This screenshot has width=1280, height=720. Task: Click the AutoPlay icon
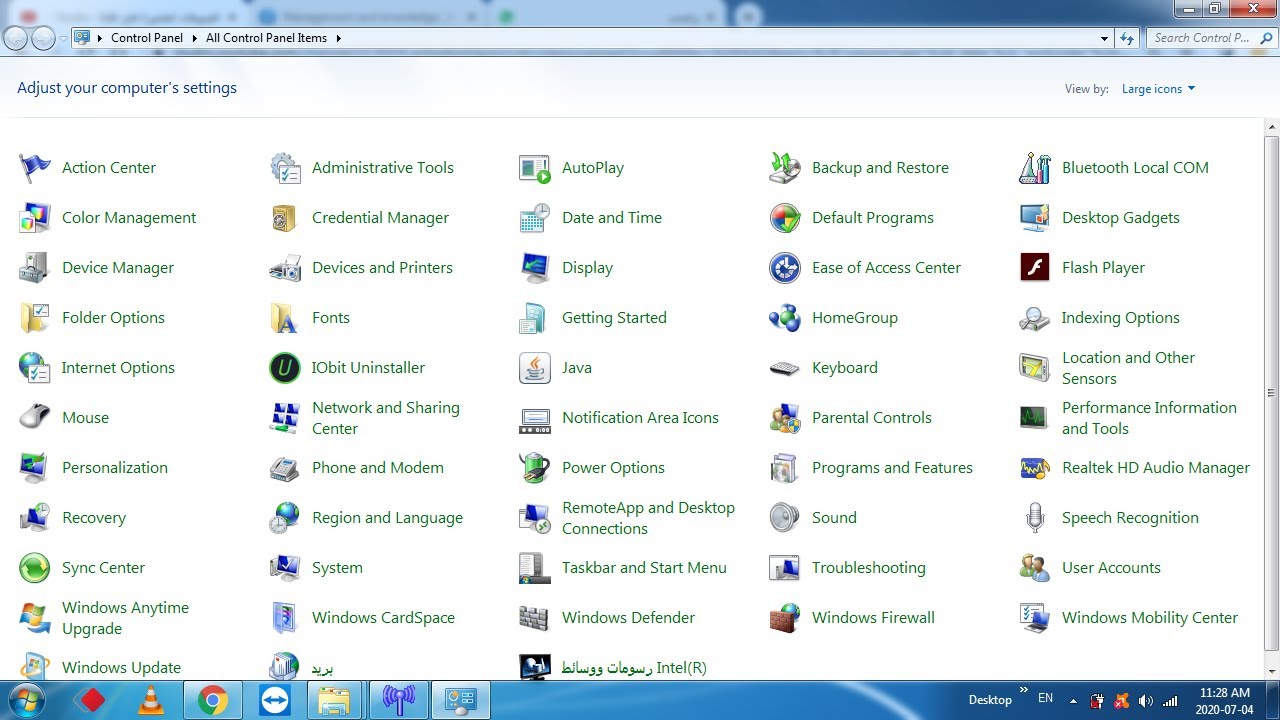[x=535, y=168]
